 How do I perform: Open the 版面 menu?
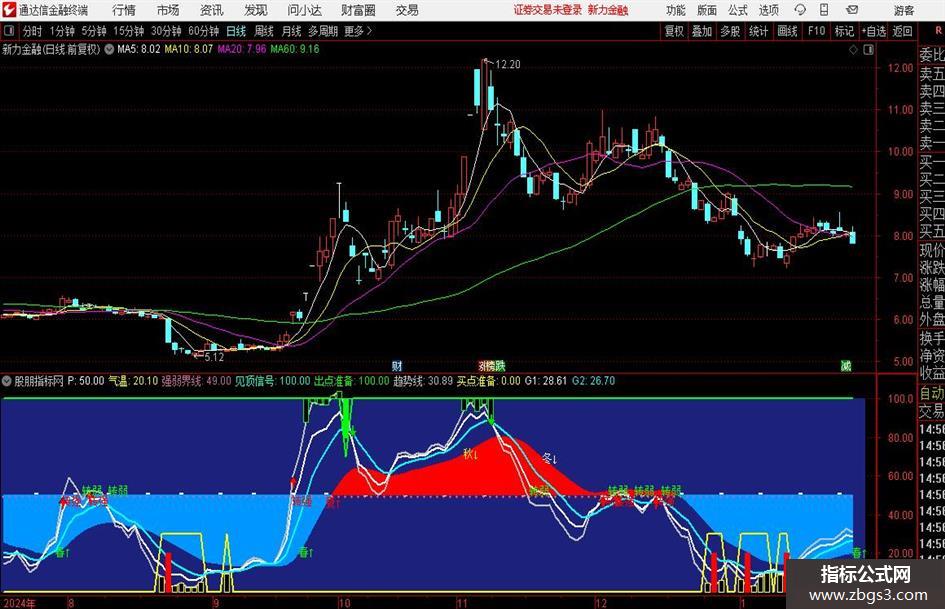click(707, 10)
